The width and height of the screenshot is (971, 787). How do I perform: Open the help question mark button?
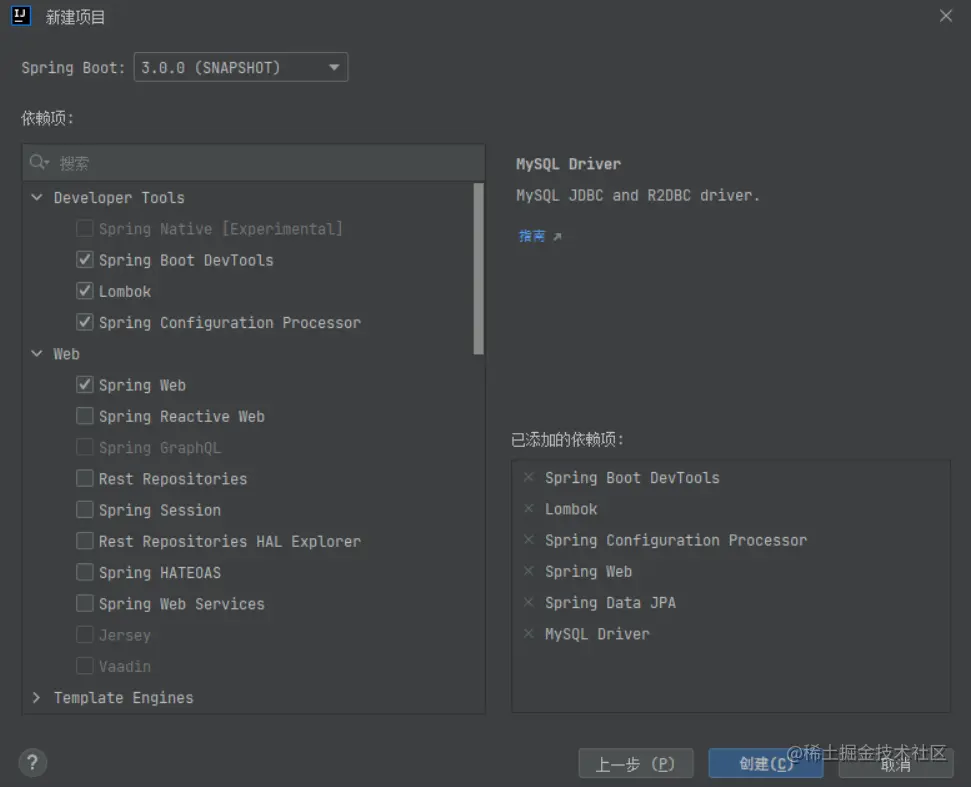coord(32,763)
